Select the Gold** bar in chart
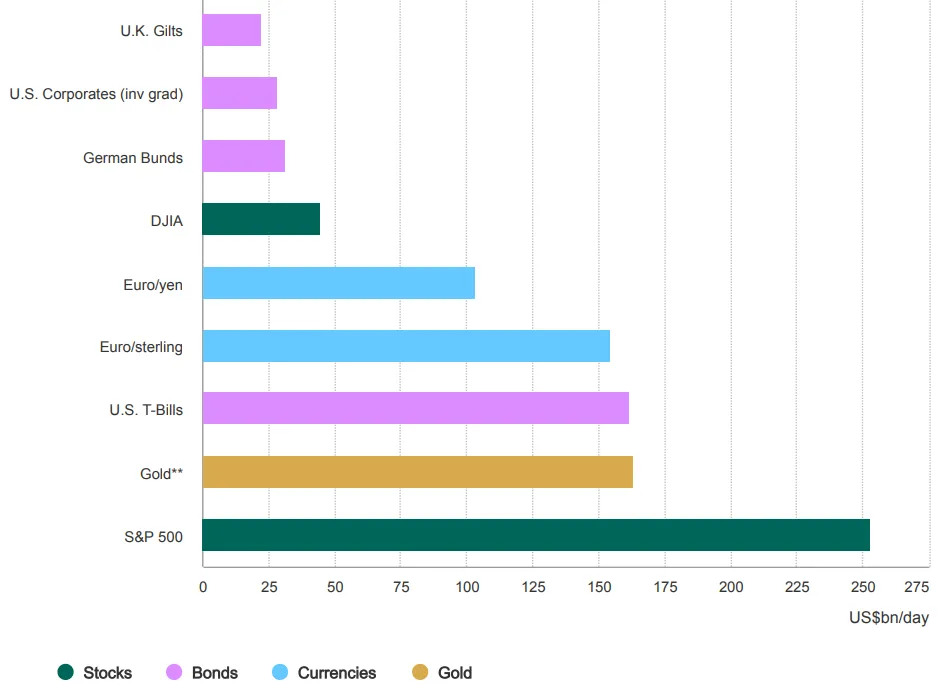Screen dimensions: 946x690 click(417, 472)
